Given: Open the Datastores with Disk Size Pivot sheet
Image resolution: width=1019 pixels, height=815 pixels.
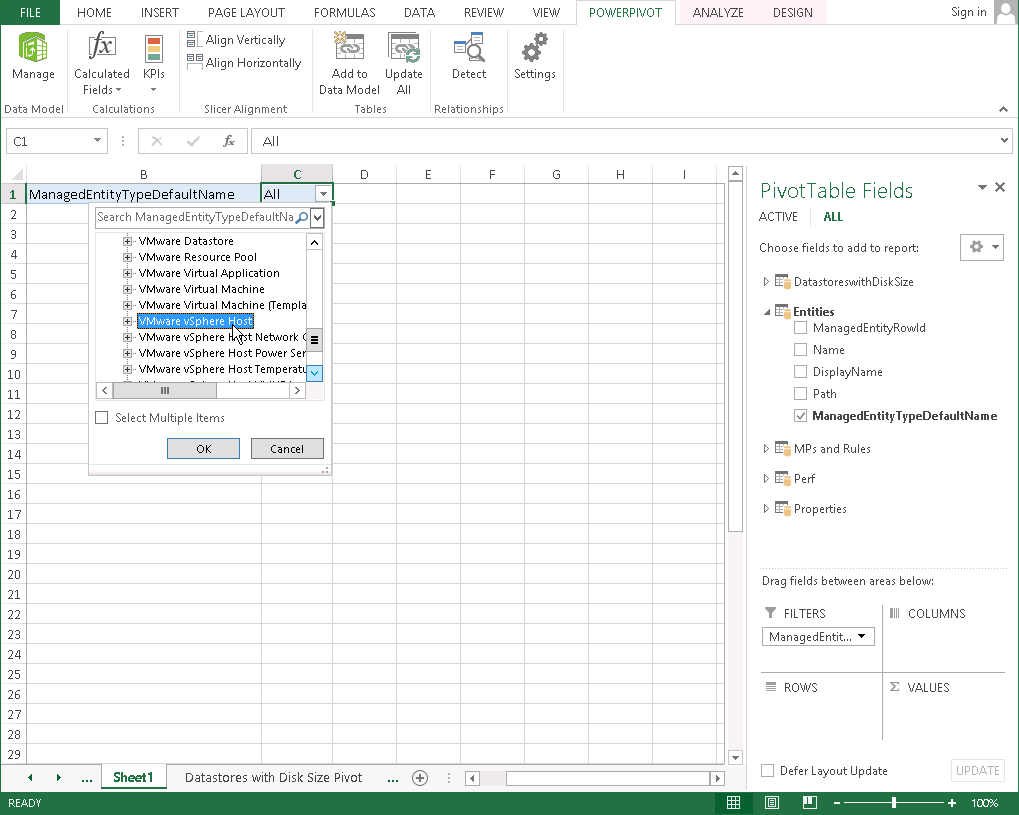Looking at the screenshot, I should click(x=273, y=778).
